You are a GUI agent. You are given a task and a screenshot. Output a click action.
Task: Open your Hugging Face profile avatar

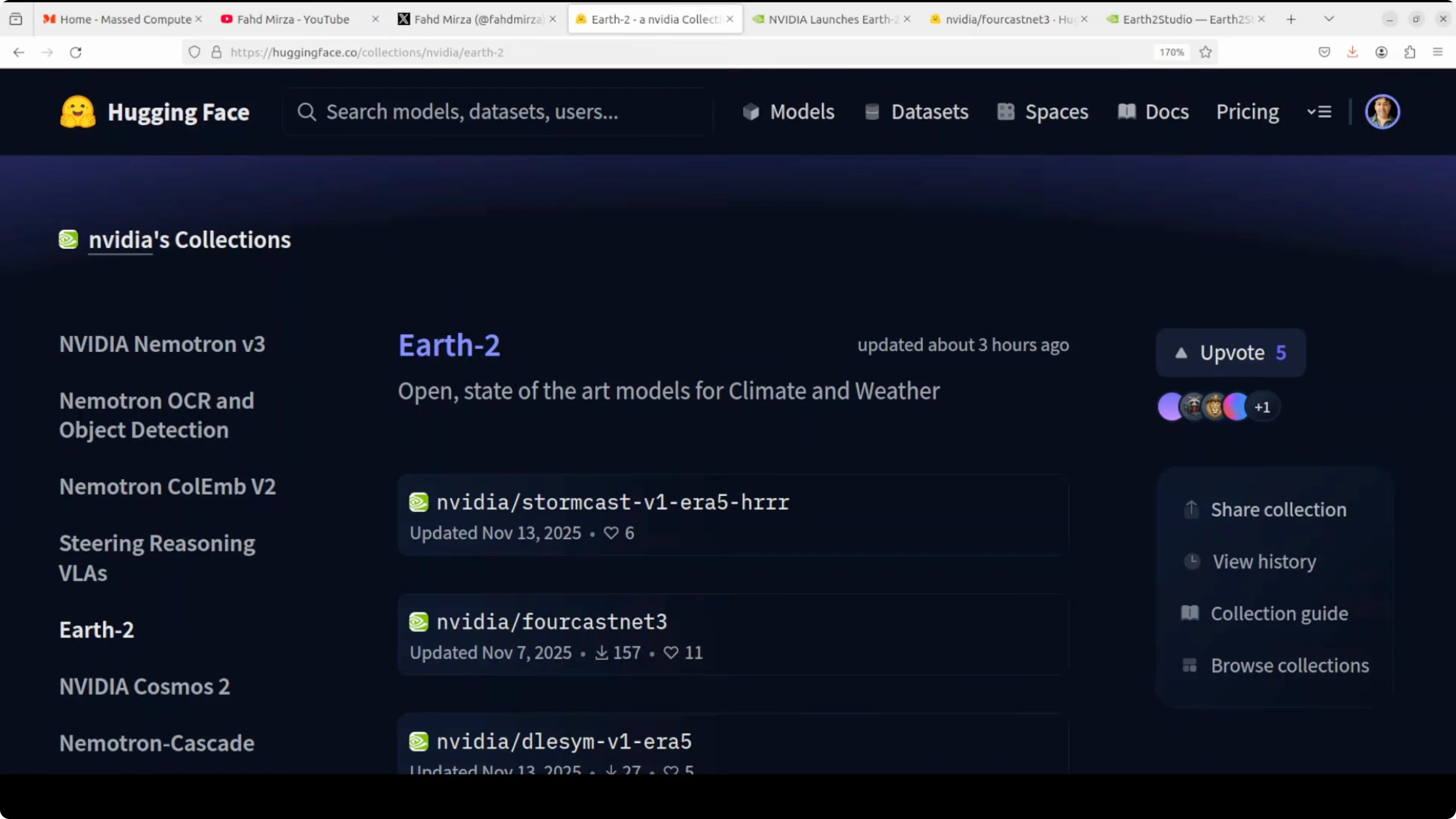[1382, 111]
